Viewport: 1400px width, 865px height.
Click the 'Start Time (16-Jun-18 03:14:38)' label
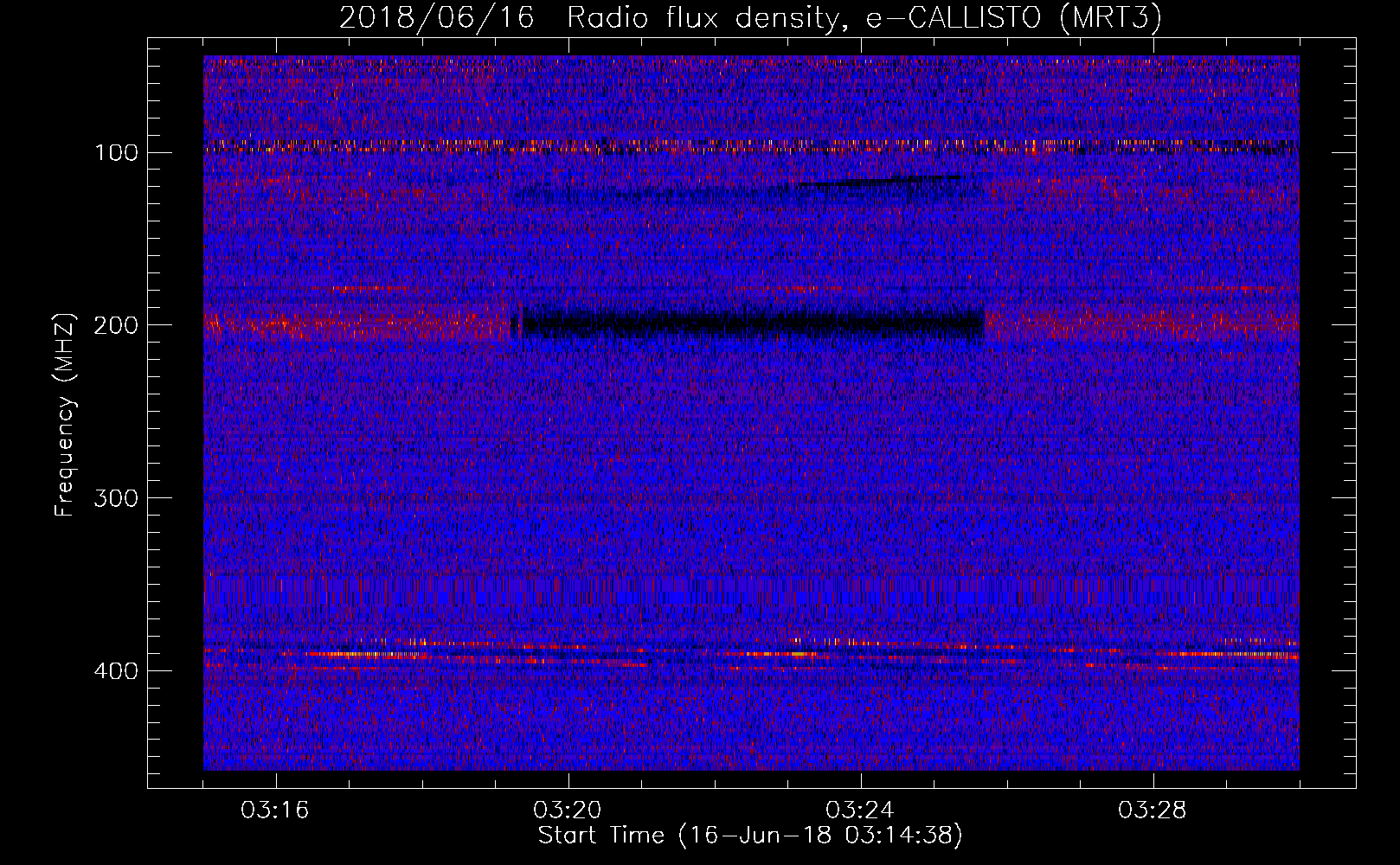pos(750,836)
